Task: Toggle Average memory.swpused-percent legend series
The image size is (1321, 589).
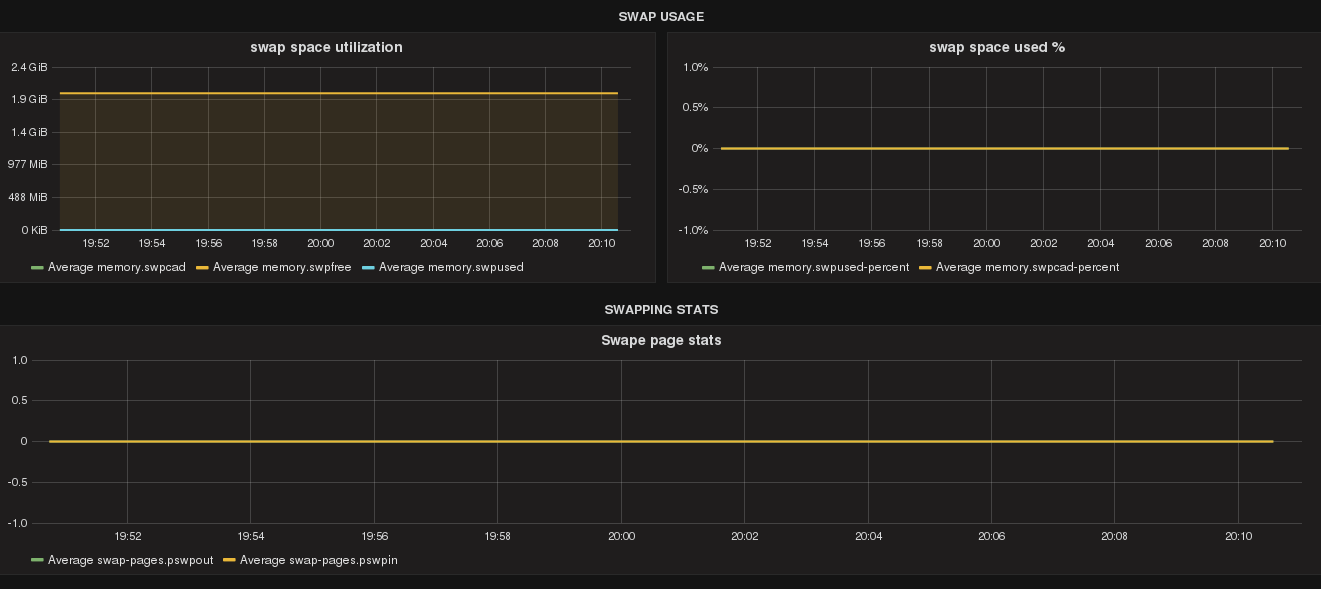Action: click(x=814, y=267)
